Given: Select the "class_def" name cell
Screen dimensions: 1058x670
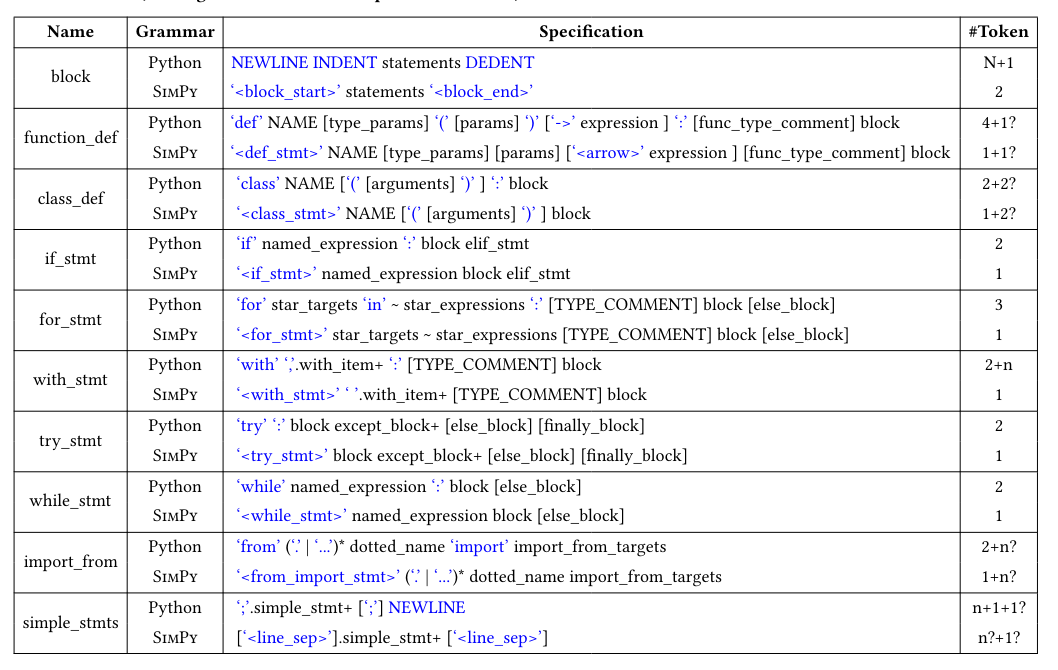Looking at the screenshot, I should coord(70,198).
